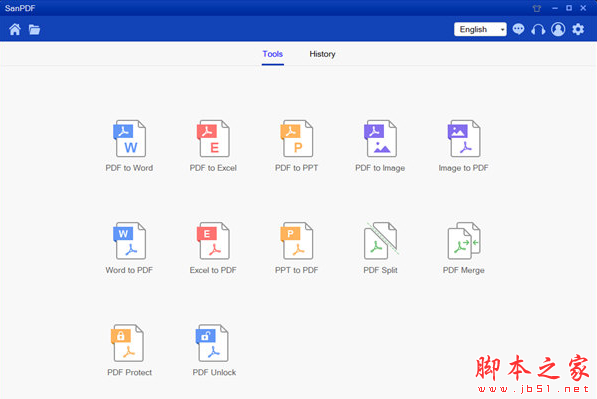The width and height of the screenshot is (597, 399).
Task: Expand the English language dropdown
Action: click(x=480, y=29)
